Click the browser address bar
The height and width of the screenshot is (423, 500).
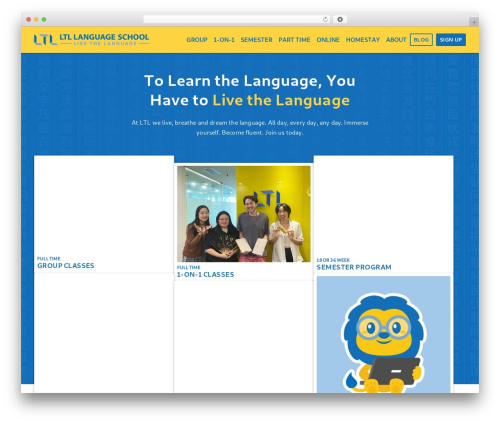[x=237, y=20]
